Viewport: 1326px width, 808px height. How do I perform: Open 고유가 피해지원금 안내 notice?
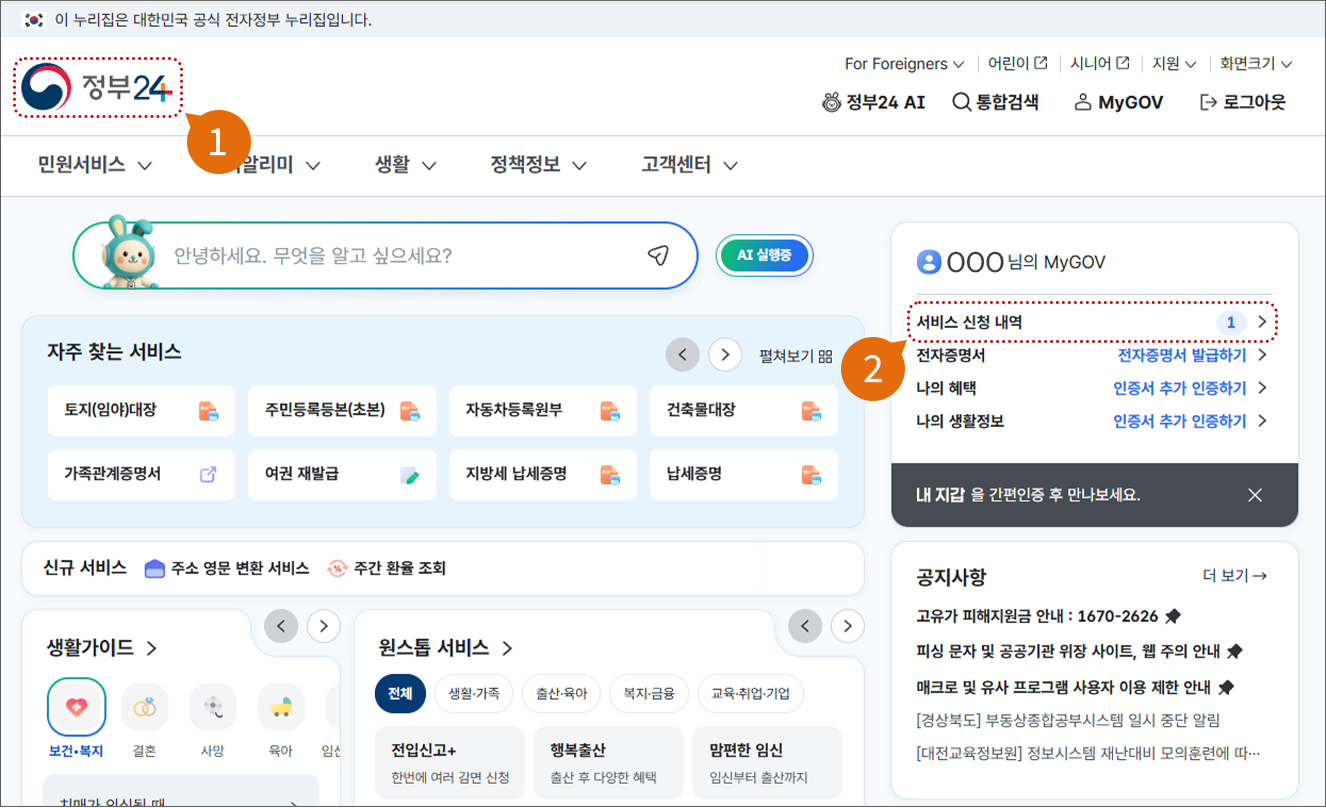click(1048, 616)
